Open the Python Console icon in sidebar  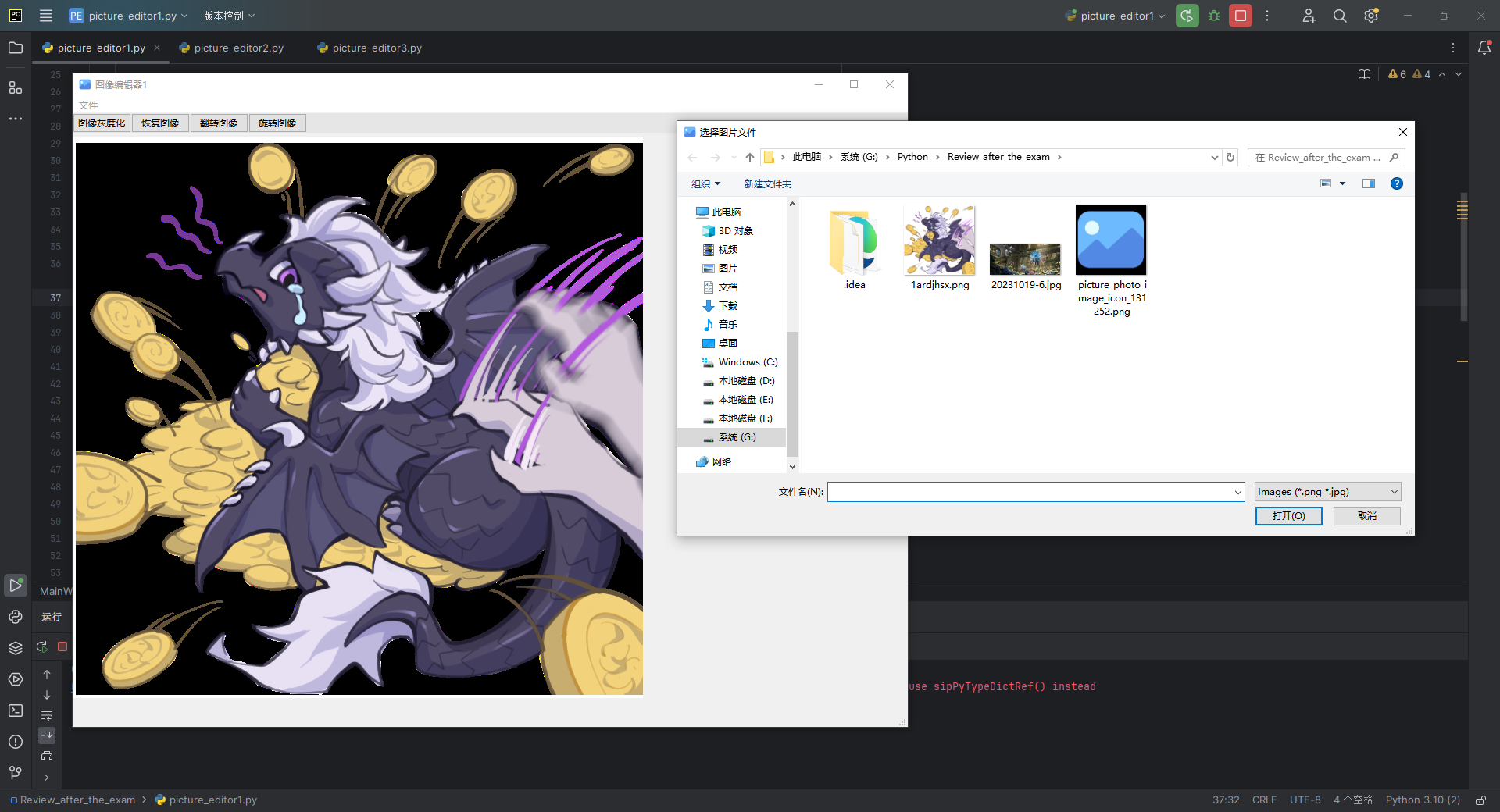tap(16, 617)
